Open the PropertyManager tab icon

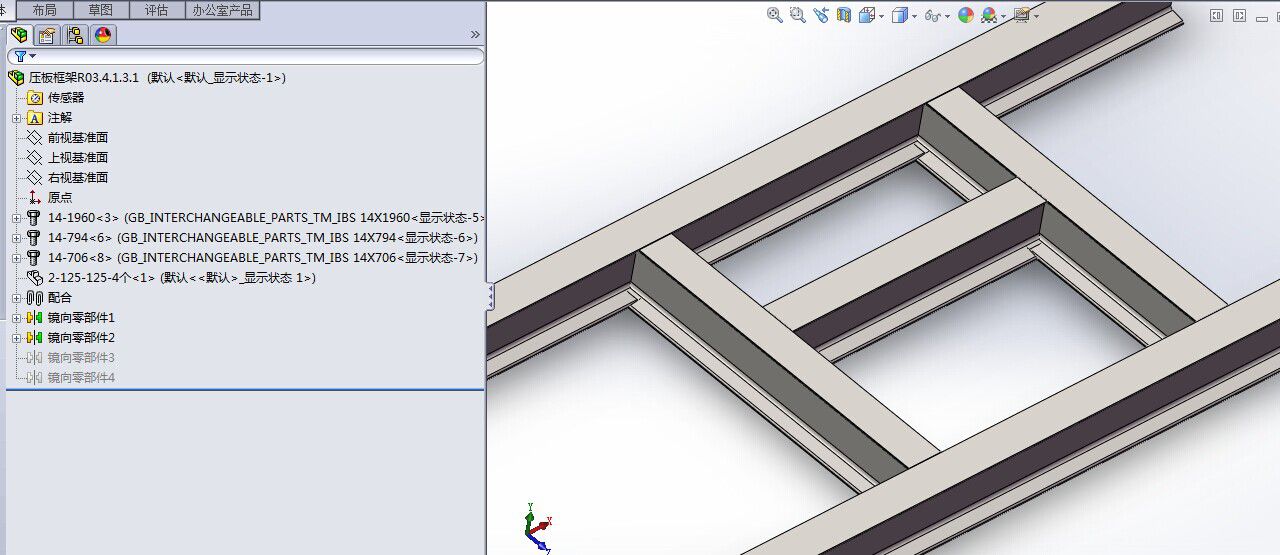pyautogui.click(x=46, y=35)
